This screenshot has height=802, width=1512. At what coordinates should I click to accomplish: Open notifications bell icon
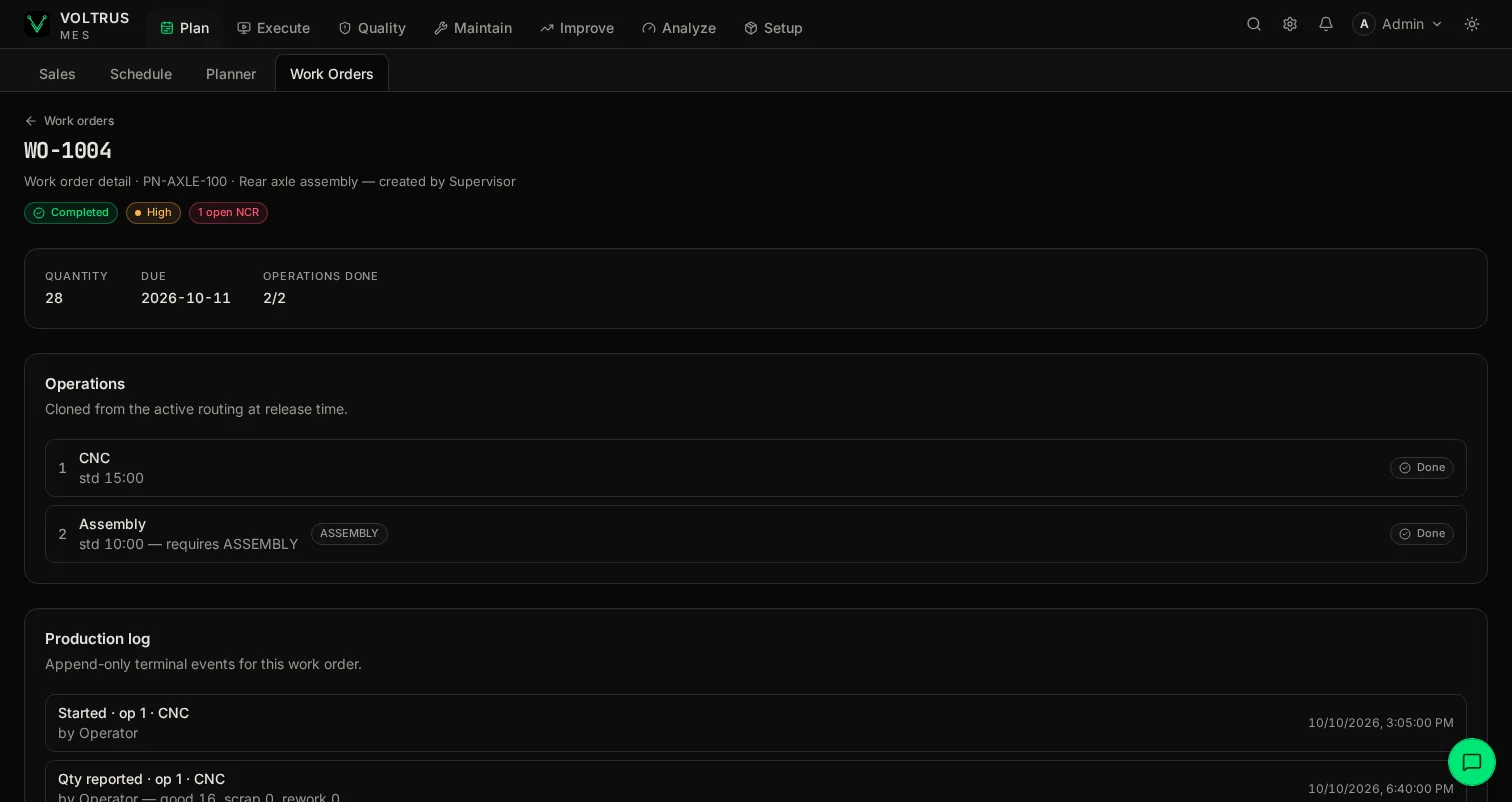pos(1326,24)
